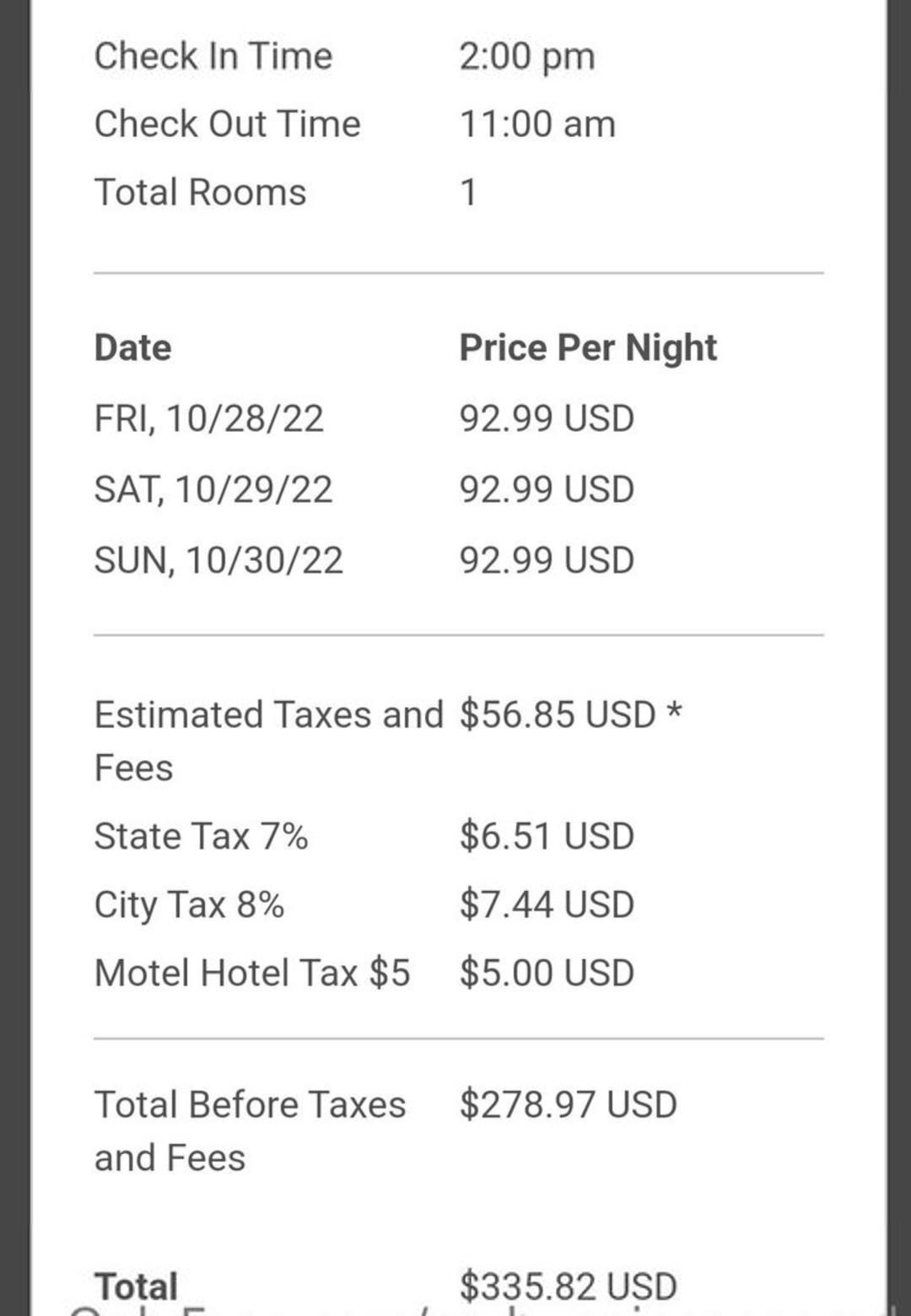Select the $7.44 USD city tax amount
Screen dimensions: 911x1316
[x=547, y=904]
